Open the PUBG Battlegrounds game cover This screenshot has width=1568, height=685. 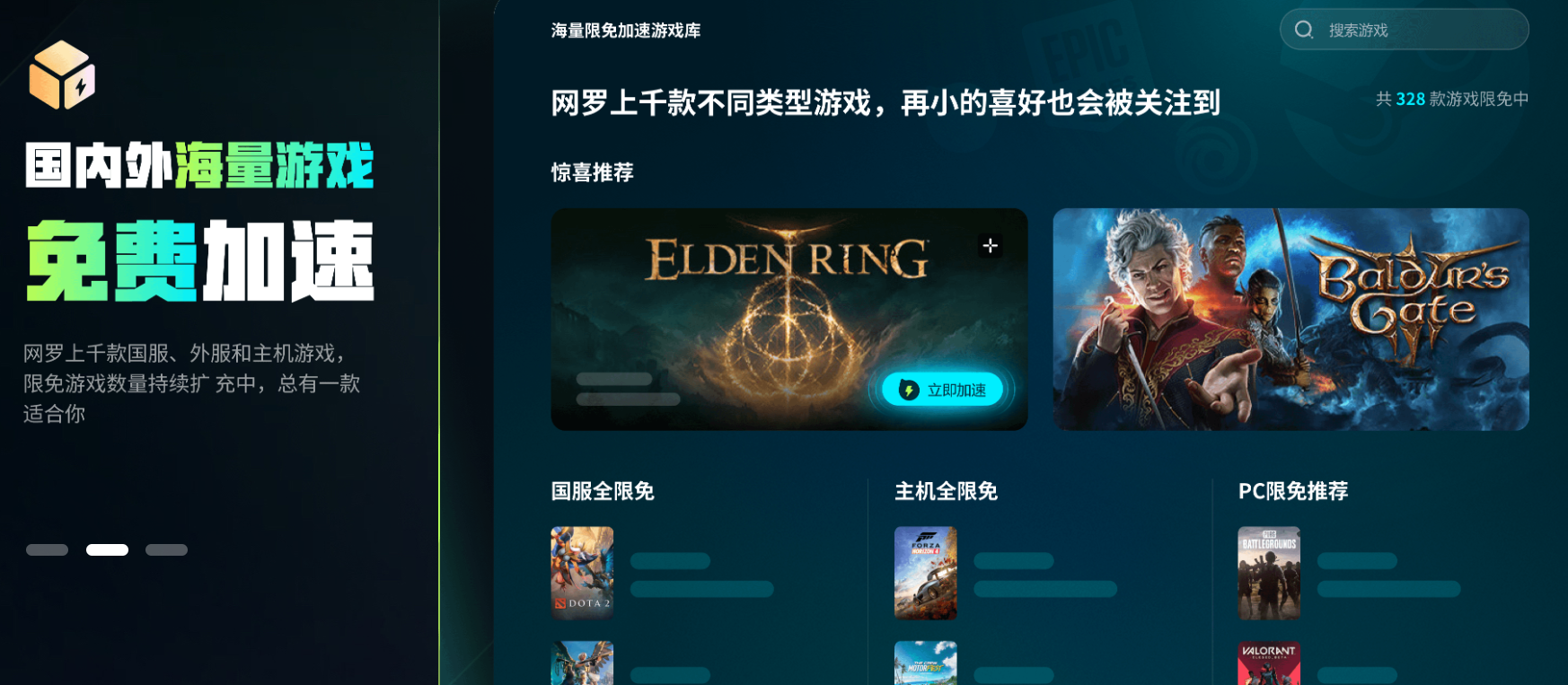[x=1269, y=573]
